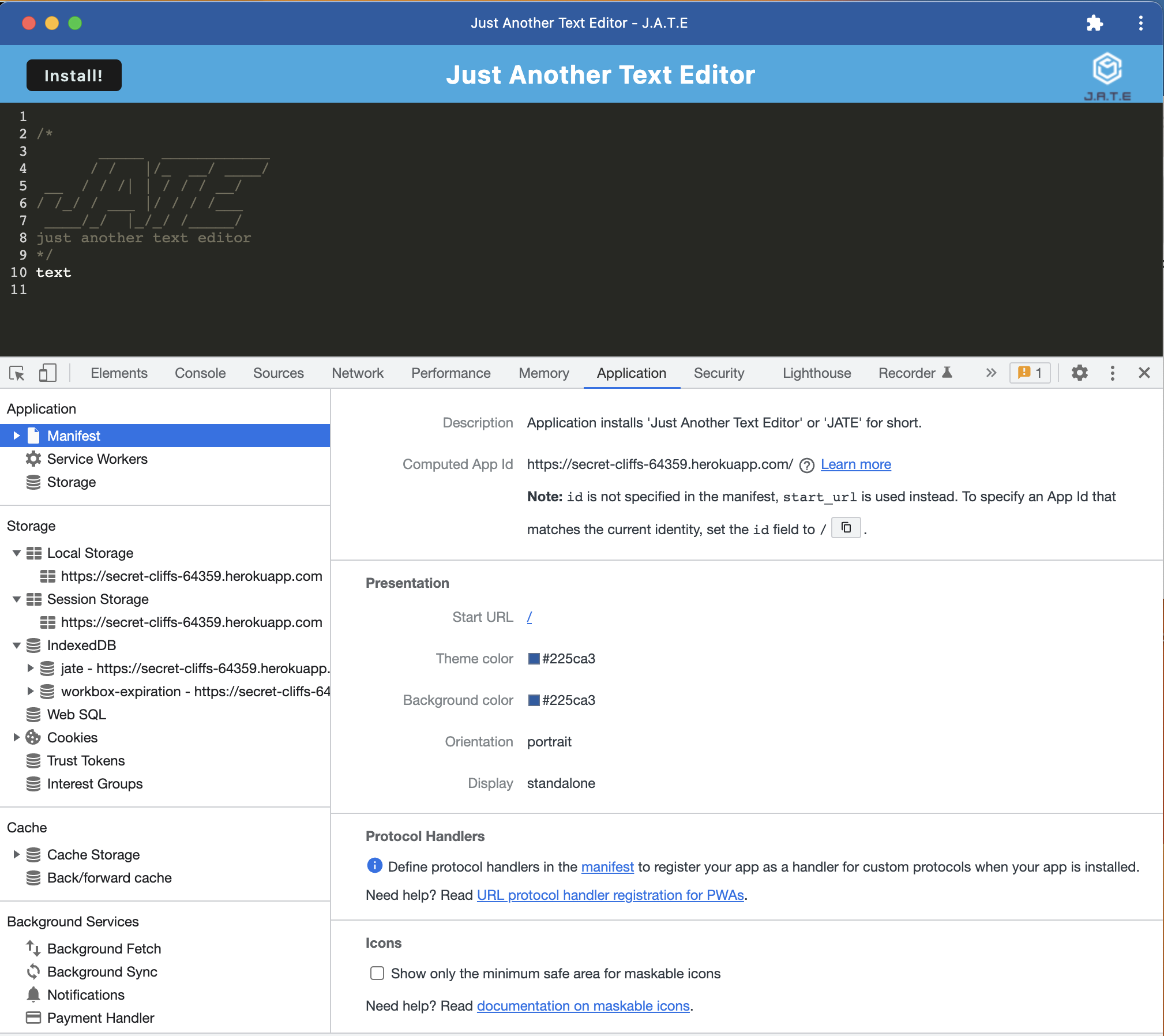This screenshot has width=1164, height=1036.
Task: Open the DevTools three-dot menu
Action: 1112,373
